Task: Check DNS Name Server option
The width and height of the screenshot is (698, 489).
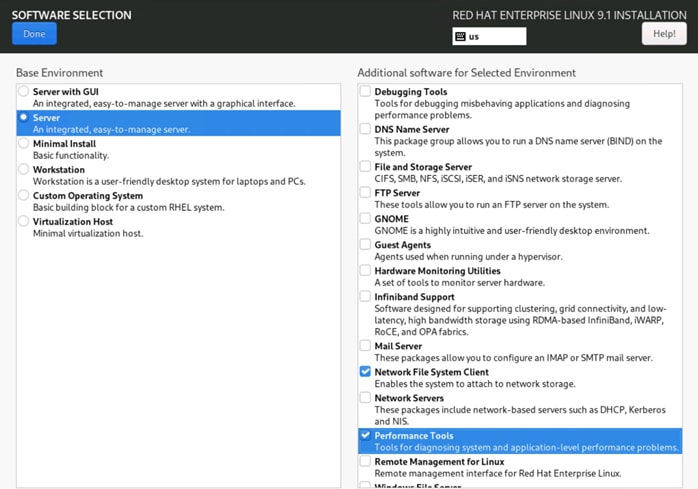Action: pyautogui.click(x=365, y=129)
